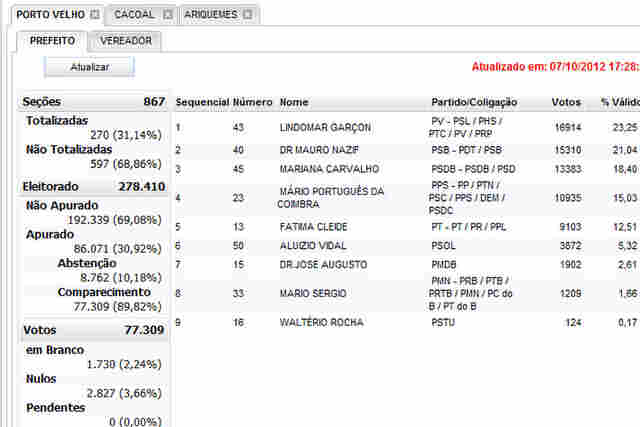Sort by the Nome column header
This screenshot has width=640, height=427.
[294, 103]
